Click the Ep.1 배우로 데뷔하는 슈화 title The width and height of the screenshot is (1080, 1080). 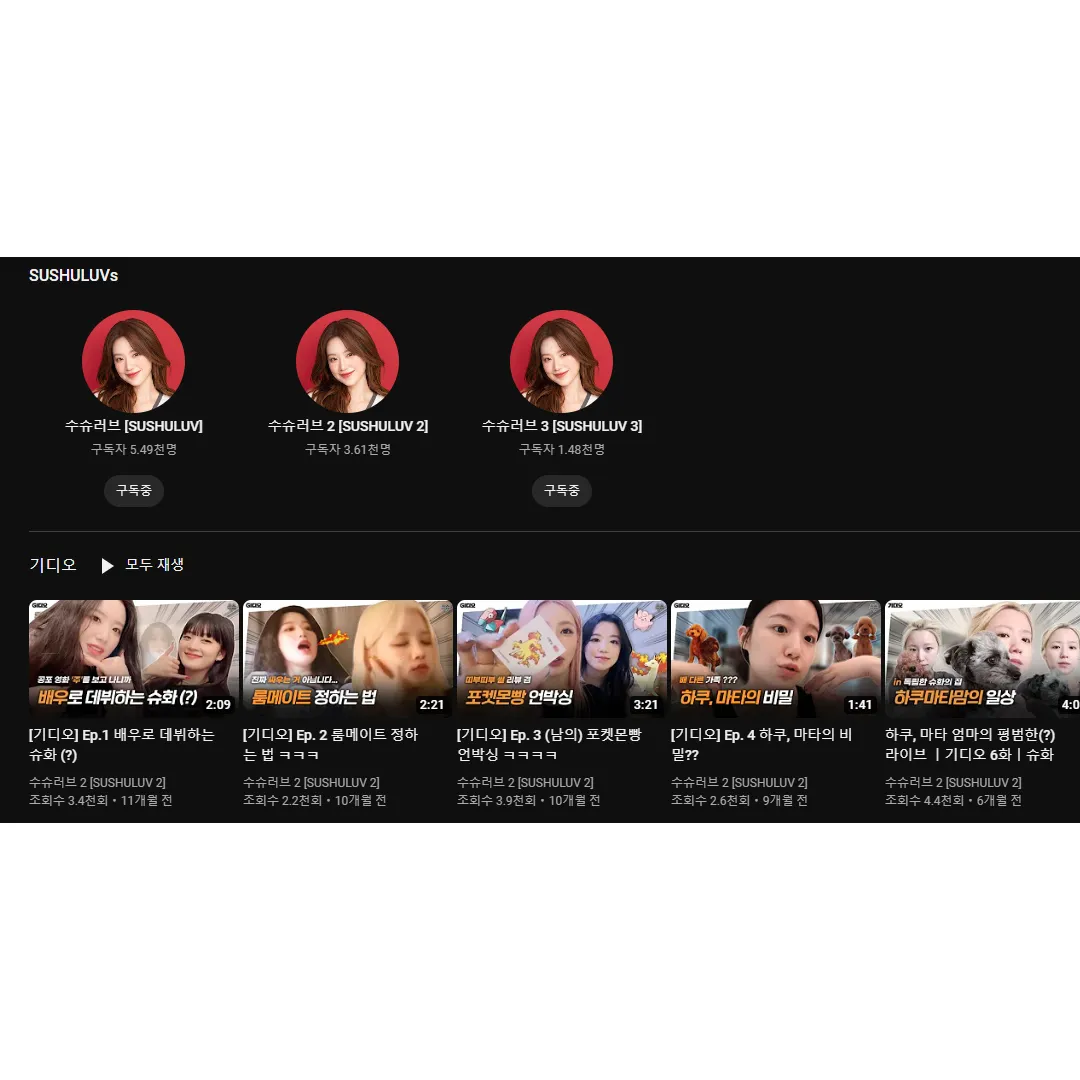pyautogui.click(x=122, y=744)
